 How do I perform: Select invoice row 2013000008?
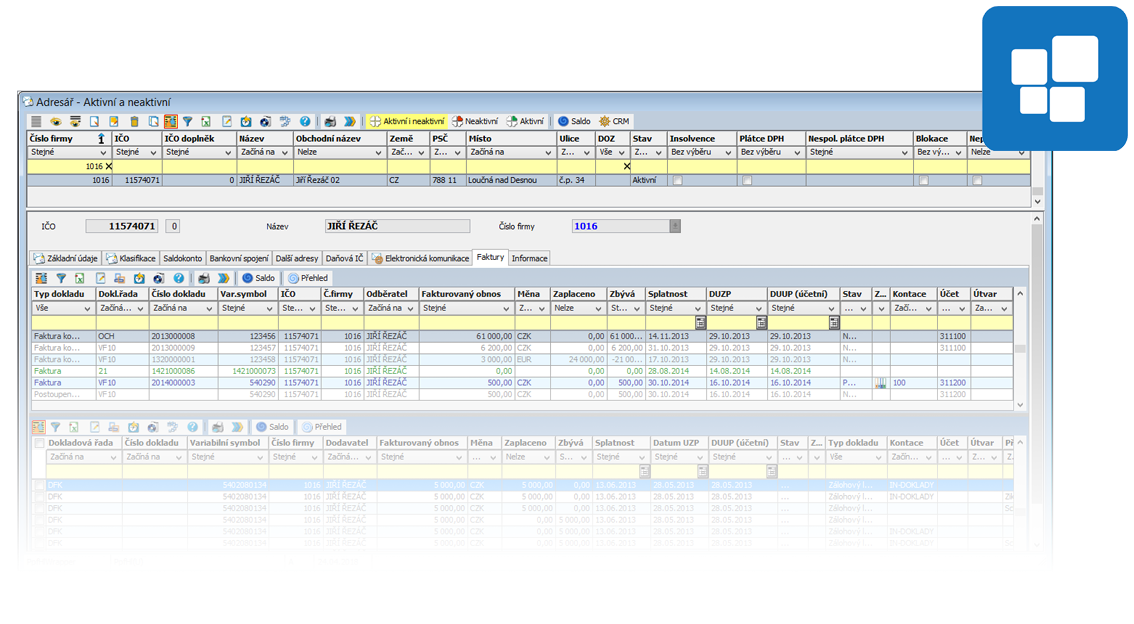(522, 336)
